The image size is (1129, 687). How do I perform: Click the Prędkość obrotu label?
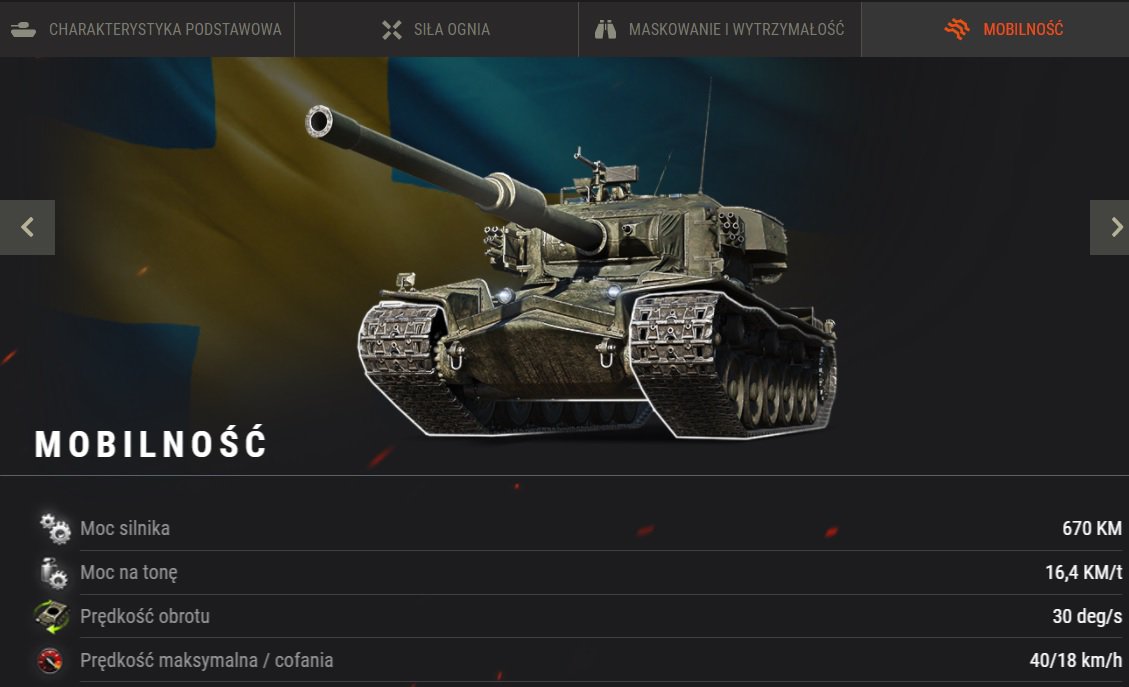pos(145,616)
